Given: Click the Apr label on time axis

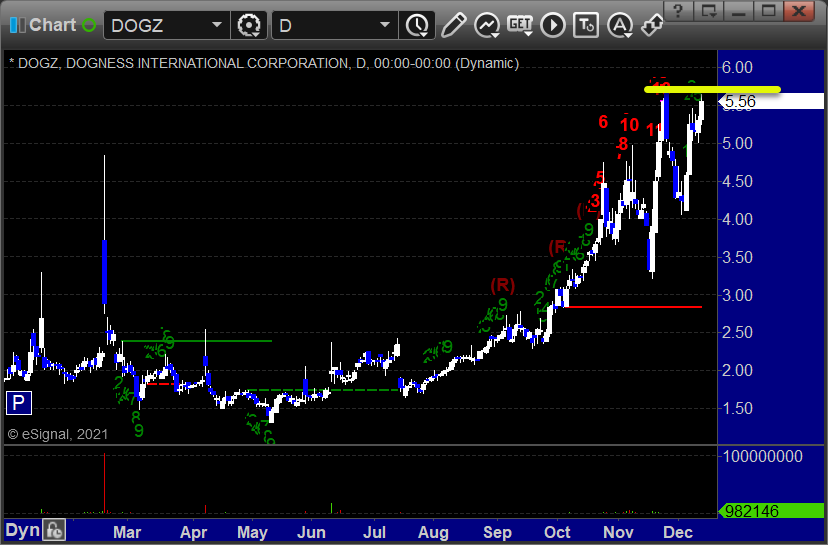Looking at the screenshot, I should click(193, 532).
